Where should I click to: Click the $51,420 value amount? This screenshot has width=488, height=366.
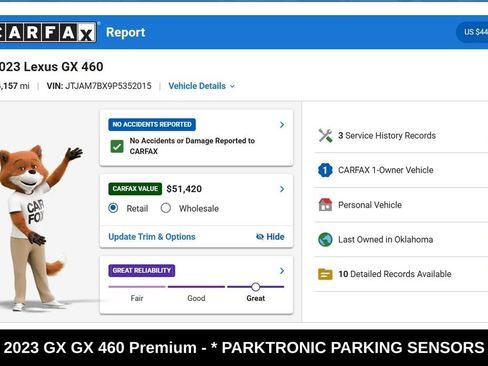[x=184, y=189]
